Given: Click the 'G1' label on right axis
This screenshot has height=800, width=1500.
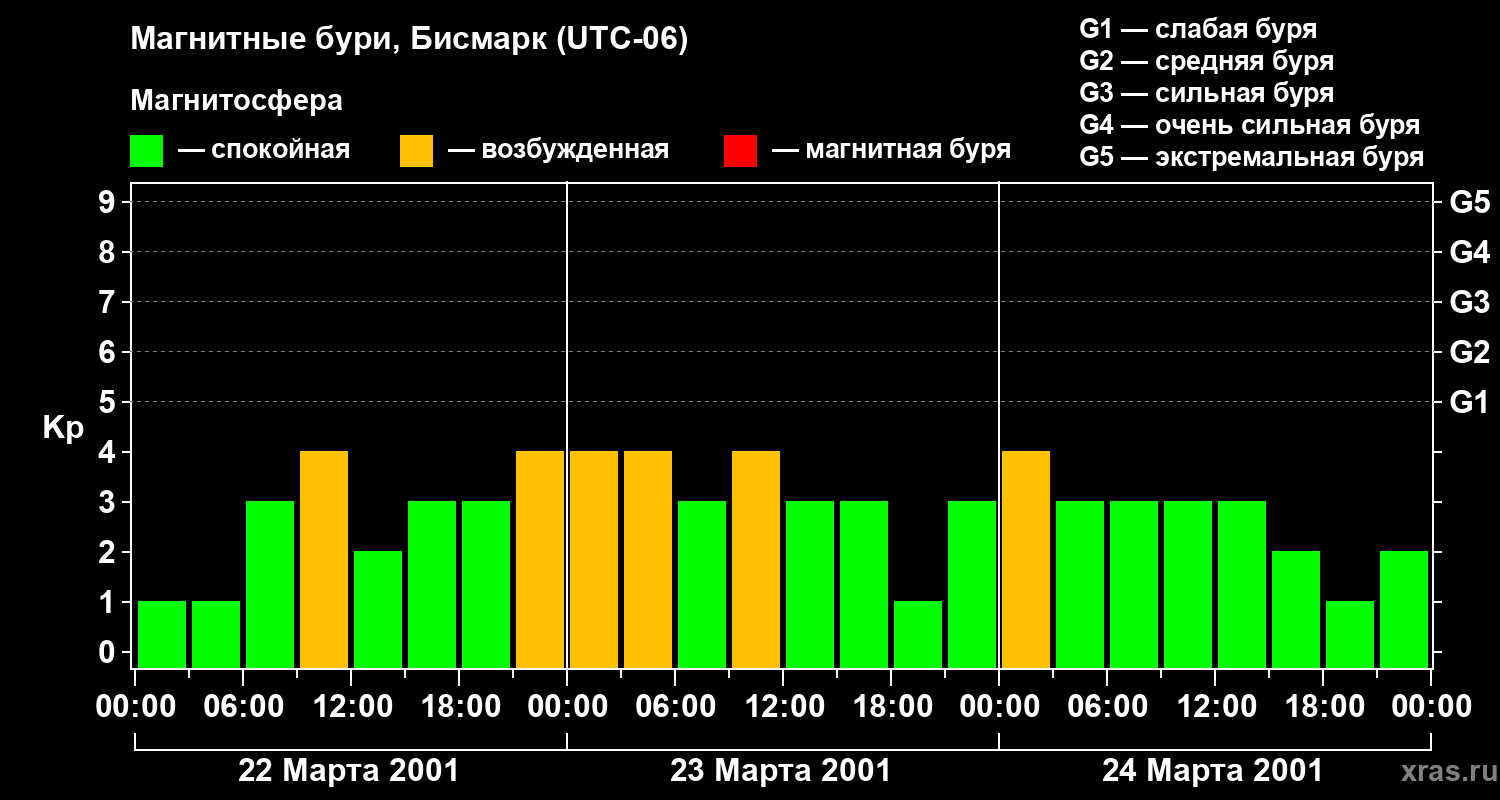Looking at the screenshot, I should [x=1469, y=403].
